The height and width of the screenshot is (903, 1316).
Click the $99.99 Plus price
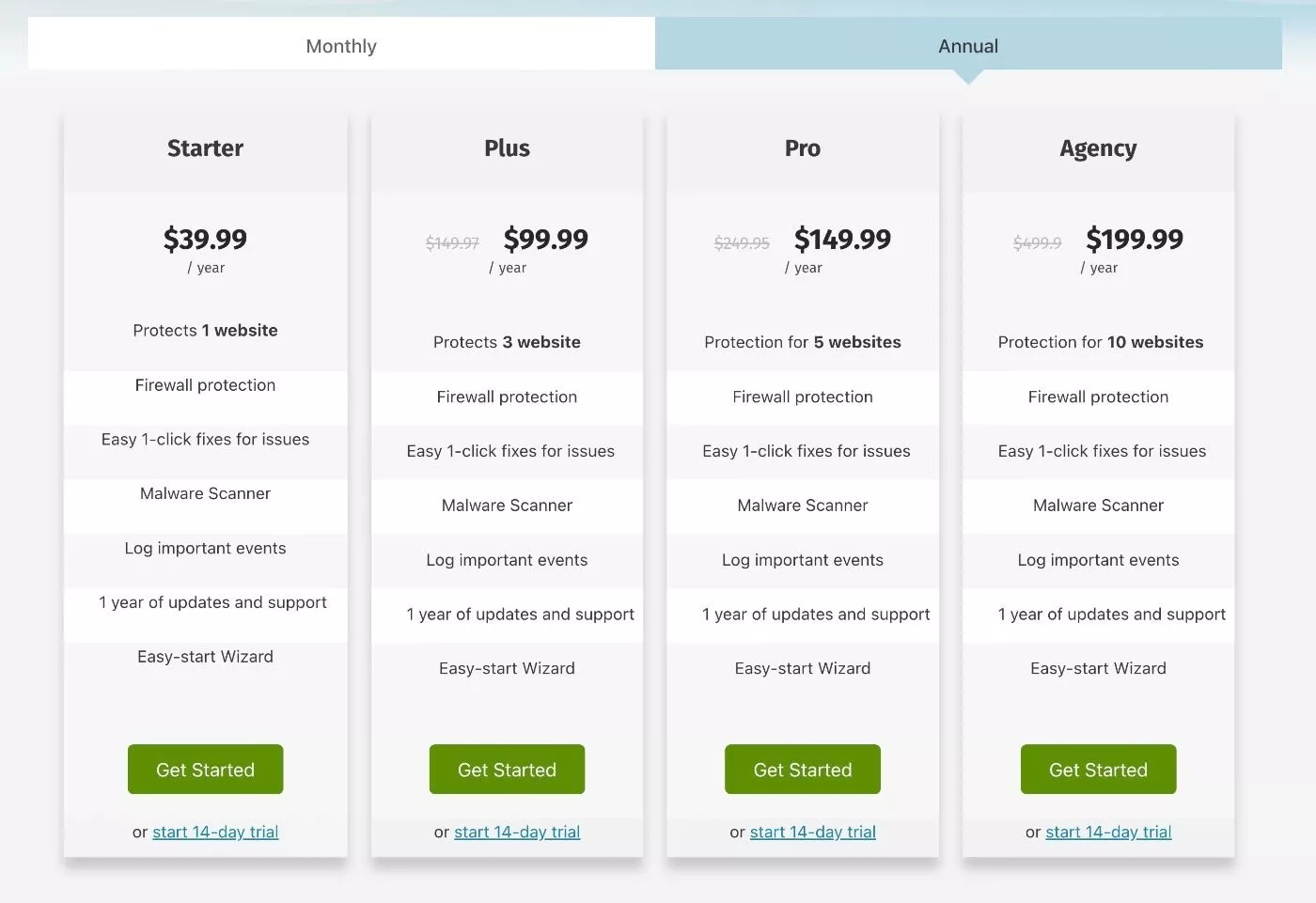coord(546,239)
